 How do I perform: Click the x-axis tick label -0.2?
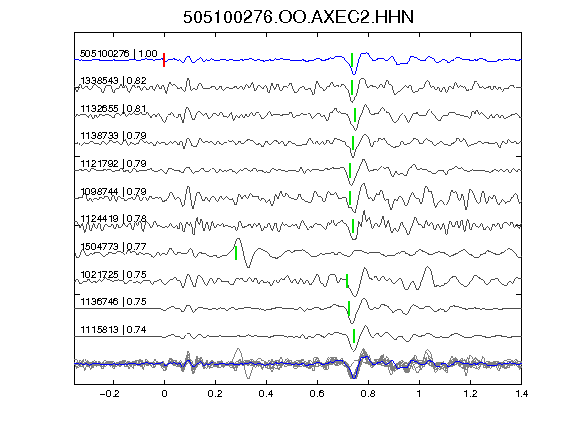(x=109, y=394)
